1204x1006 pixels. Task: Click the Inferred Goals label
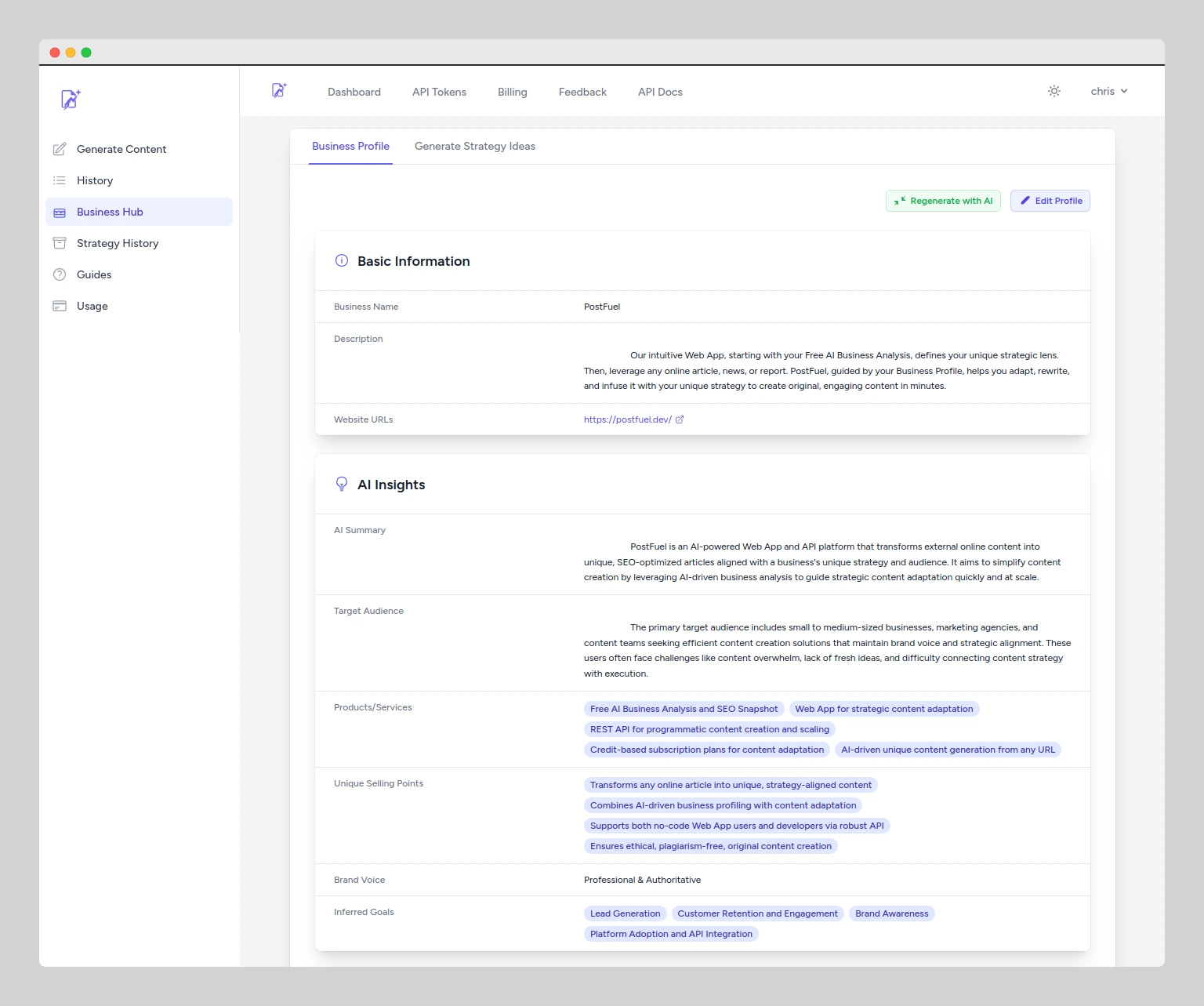coord(364,912)
